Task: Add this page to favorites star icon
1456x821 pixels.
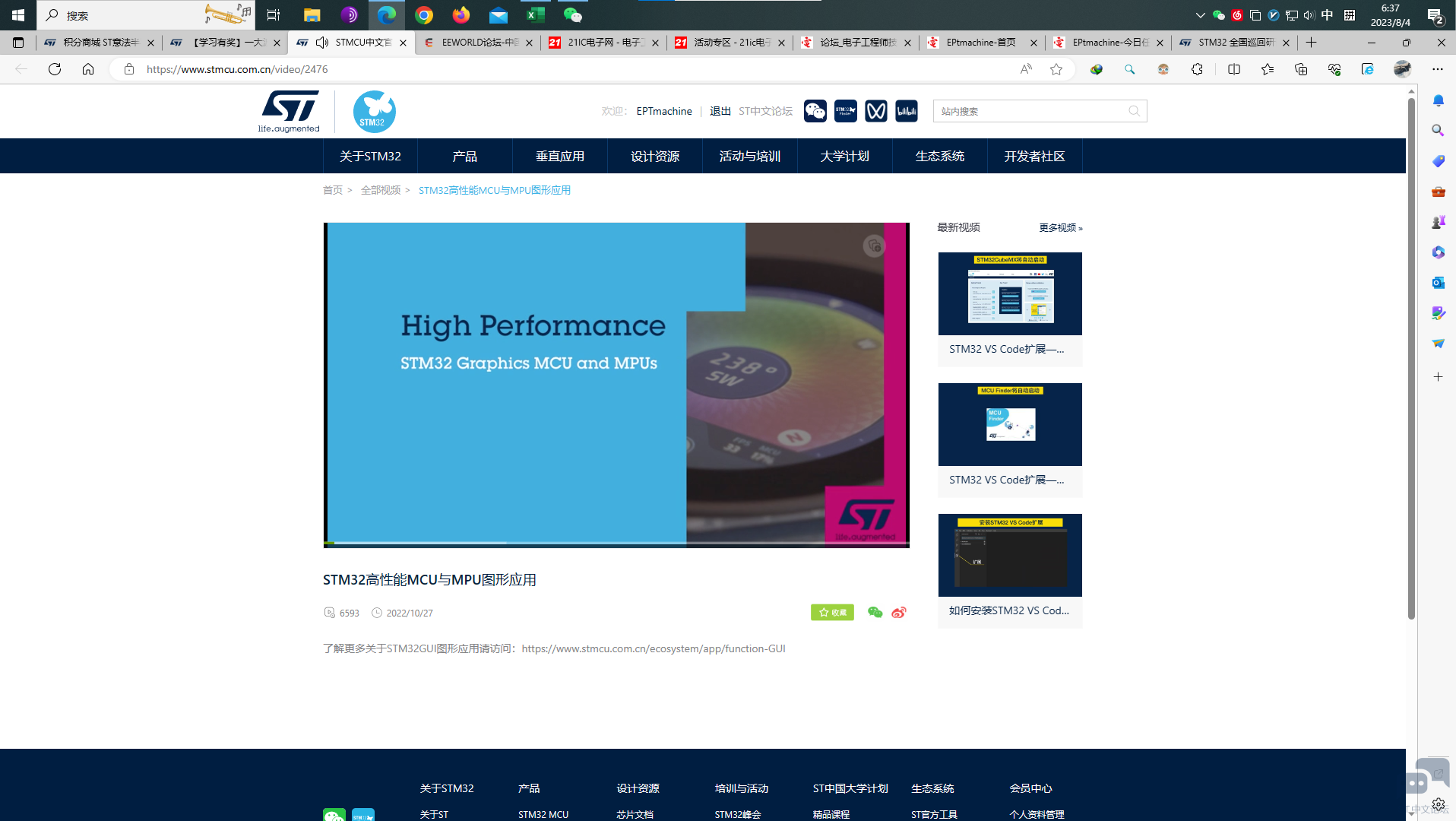Action: tap(1056, 69)
